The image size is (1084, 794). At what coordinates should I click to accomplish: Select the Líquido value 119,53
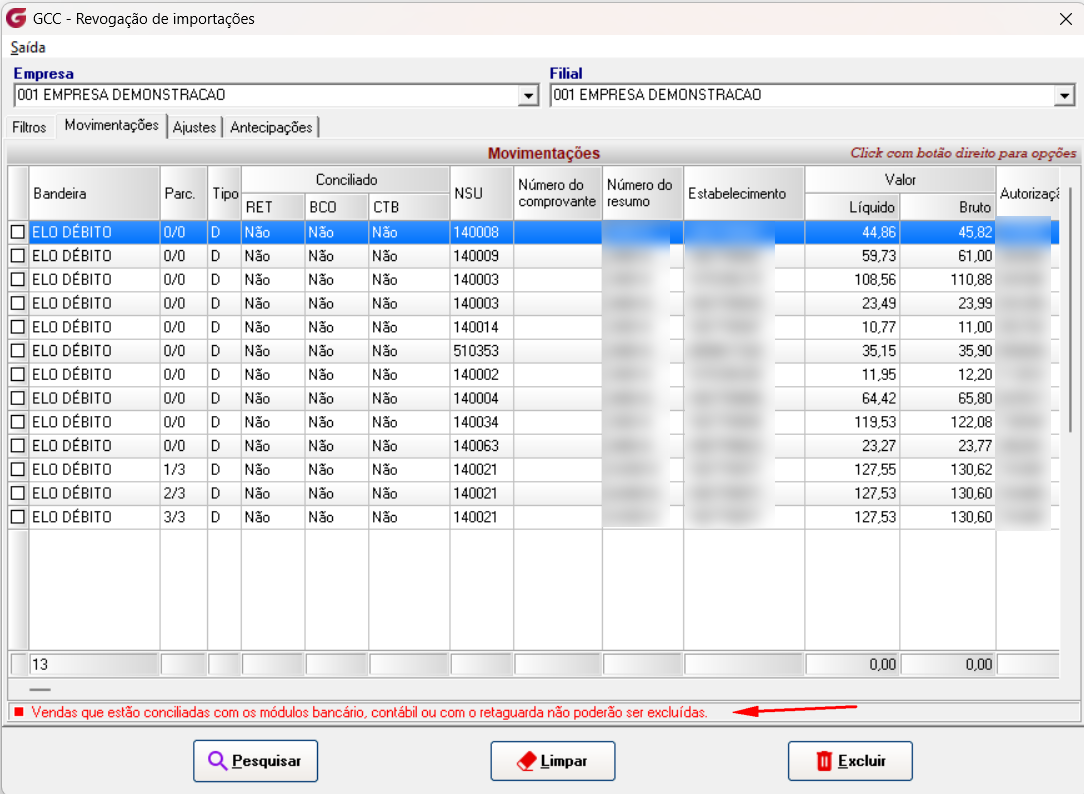pos(852,422)
